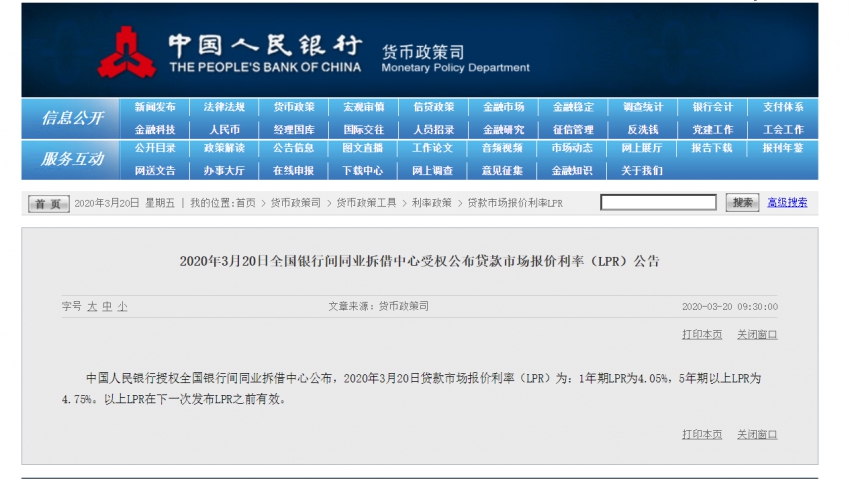Open 金融市场 in the navigation bar
The image size is (850, 479).
[x=504, y=107]
